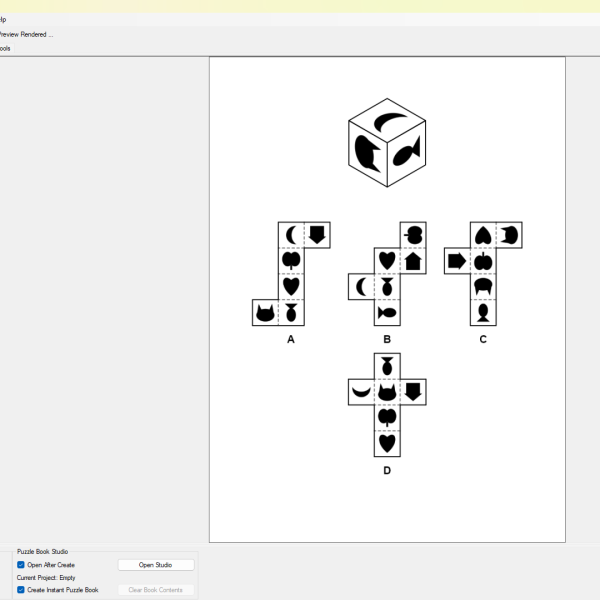
Task: Click the down arrow face in net A
Action: 317,235
